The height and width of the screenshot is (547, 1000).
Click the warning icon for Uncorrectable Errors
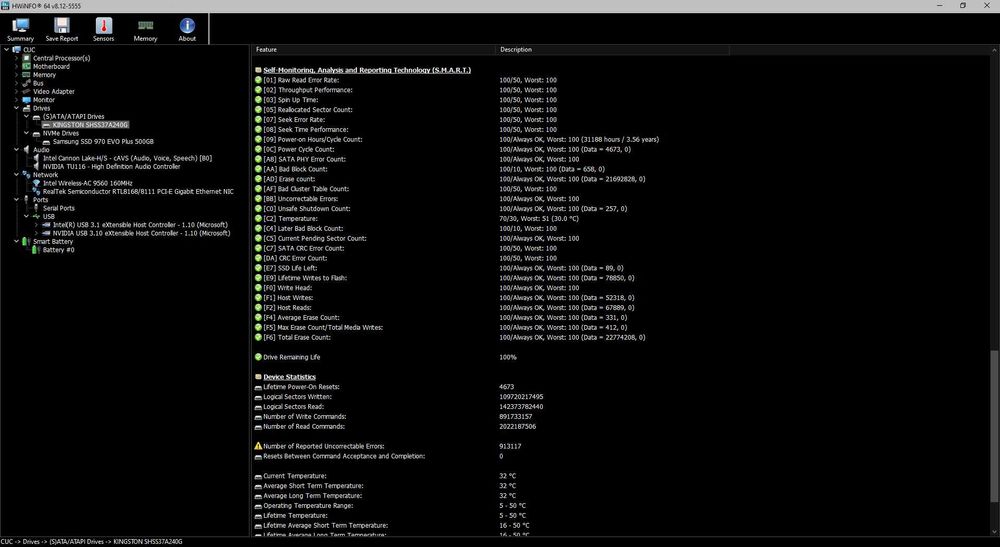258,446
